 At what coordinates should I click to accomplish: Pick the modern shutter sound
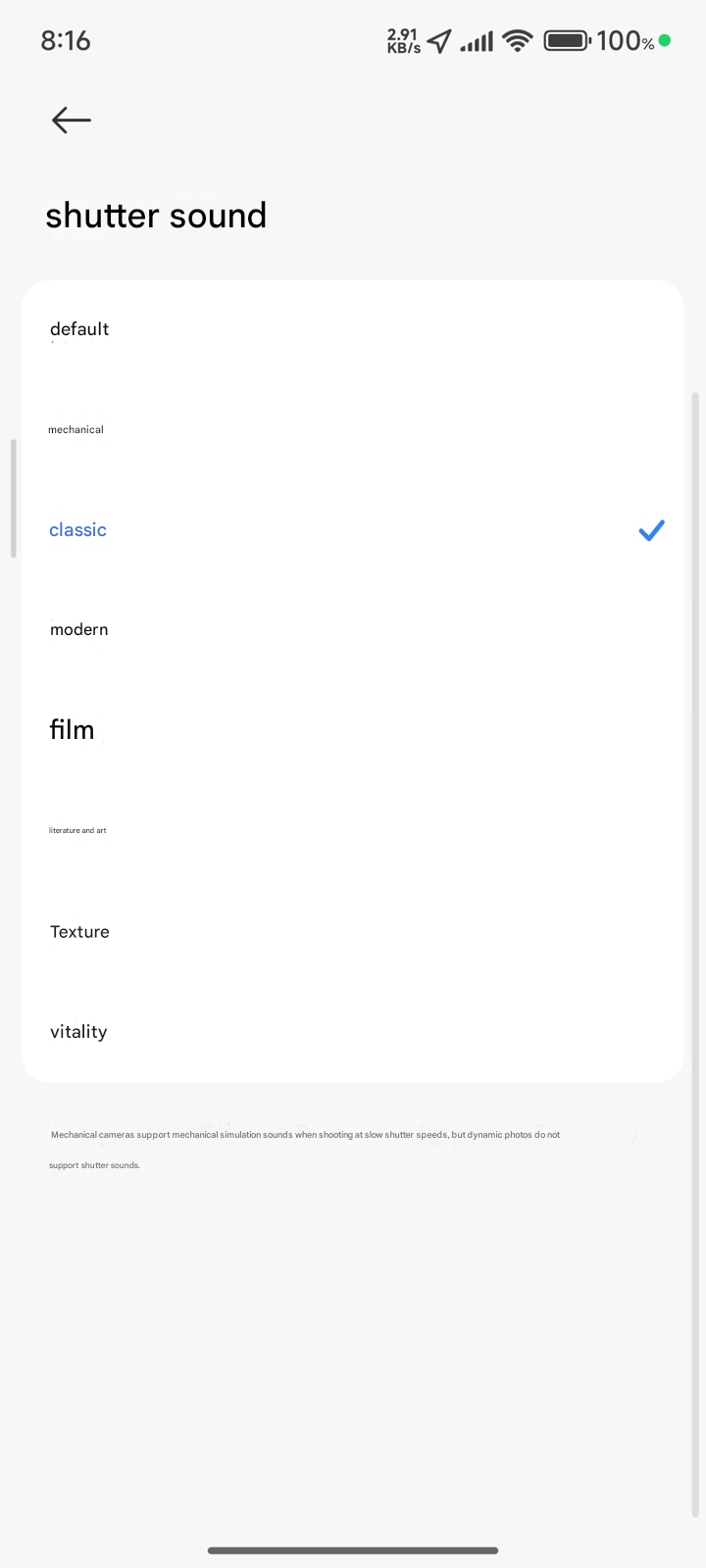(79, 630)
